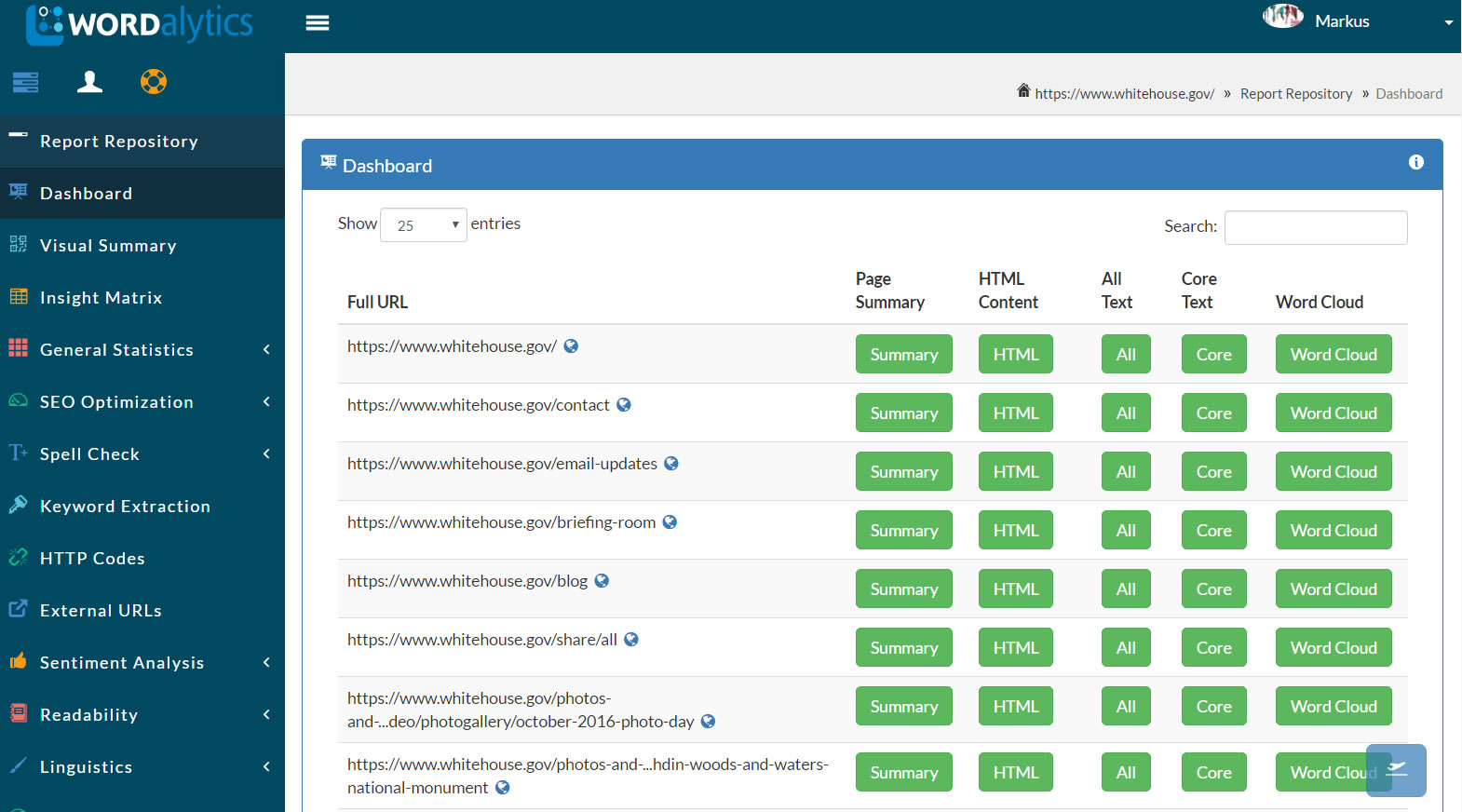Click HTML button for contact row
The width and height of the screenshot is (1462, 812).
[1016, 413]
